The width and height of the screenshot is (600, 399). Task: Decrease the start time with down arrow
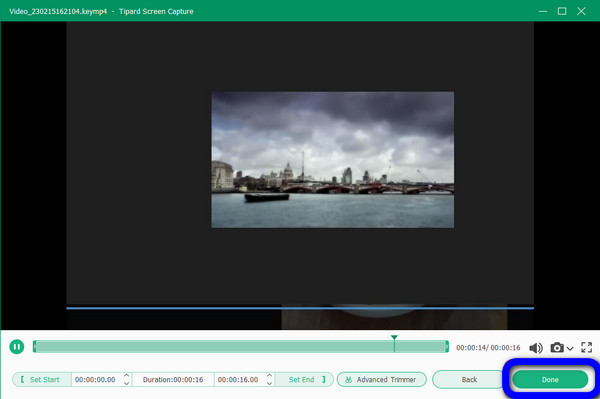[127, 383]
